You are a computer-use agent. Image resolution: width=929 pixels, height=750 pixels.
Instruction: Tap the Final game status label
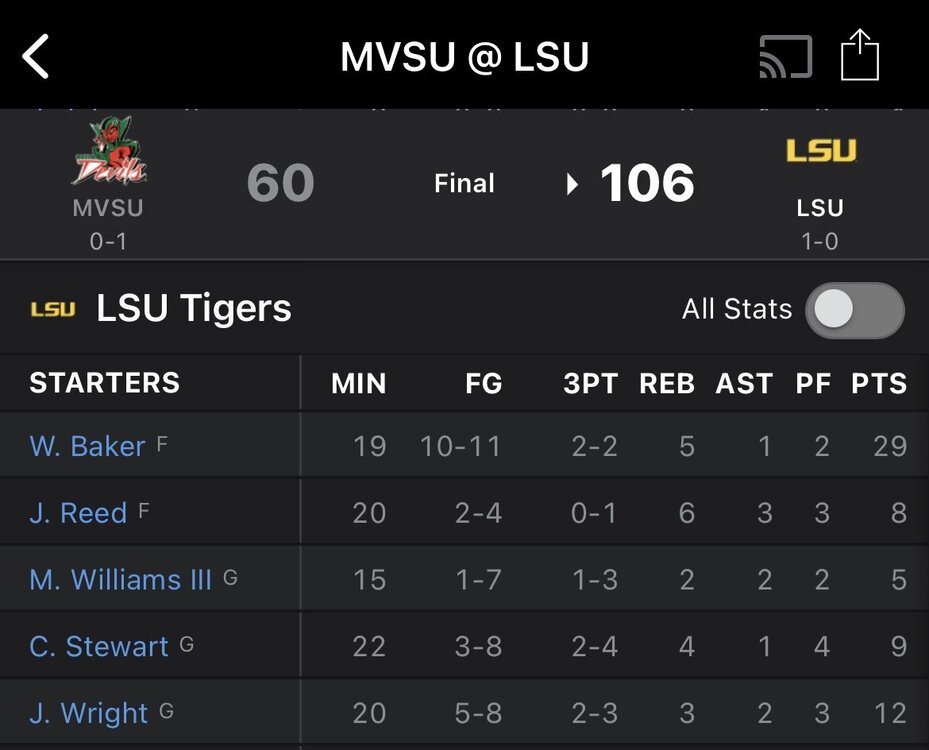[x=464, y=184]
